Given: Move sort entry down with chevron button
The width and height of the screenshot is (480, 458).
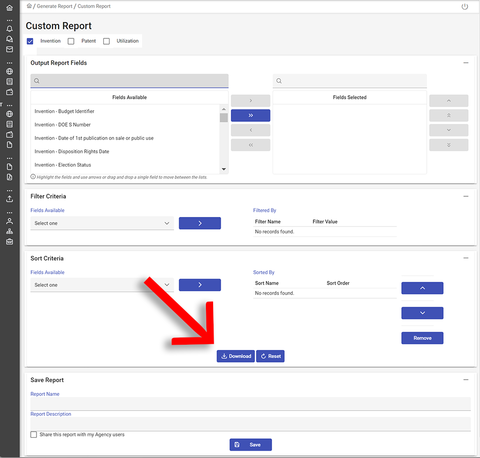Looking at the screenshot, I should coord(422,313).
